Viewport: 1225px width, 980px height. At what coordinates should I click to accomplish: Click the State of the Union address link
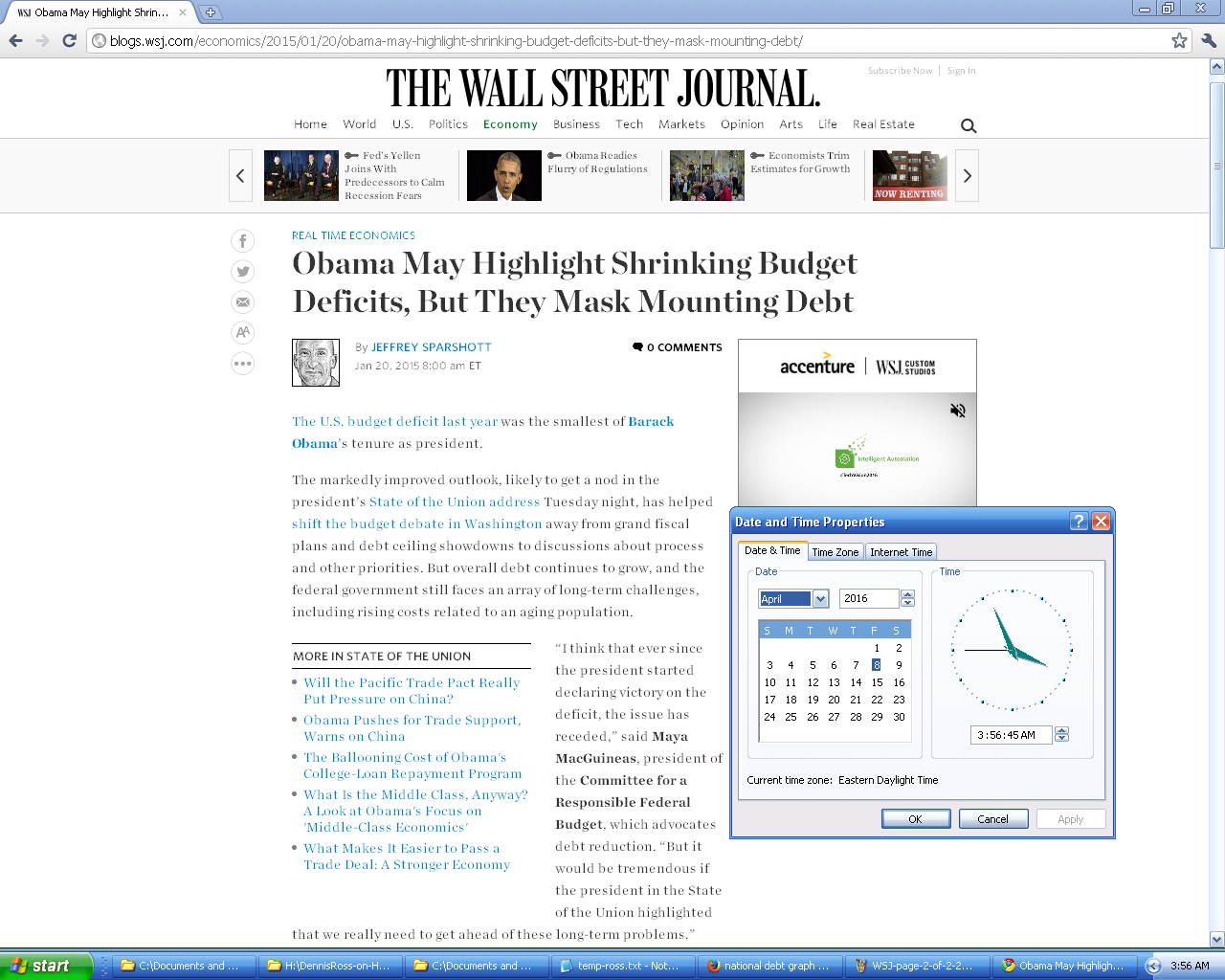(455, 501)
